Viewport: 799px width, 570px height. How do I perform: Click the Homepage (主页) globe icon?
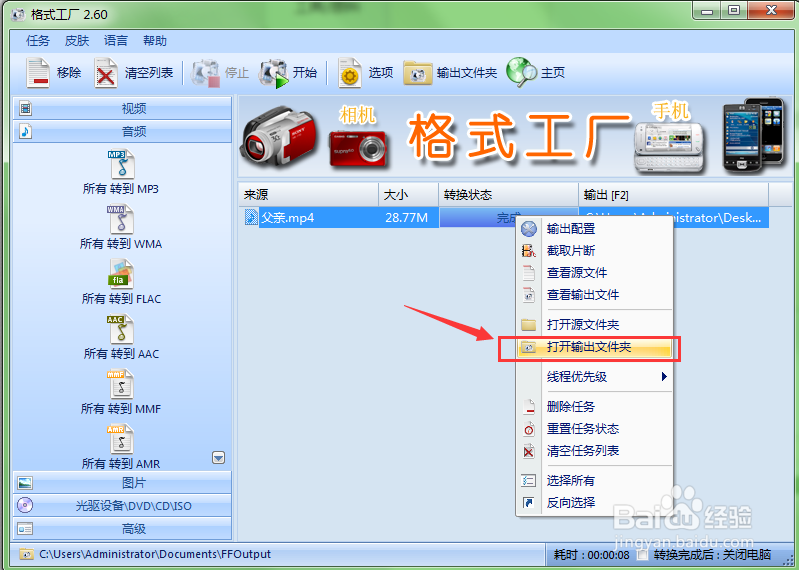coord(521,72)
